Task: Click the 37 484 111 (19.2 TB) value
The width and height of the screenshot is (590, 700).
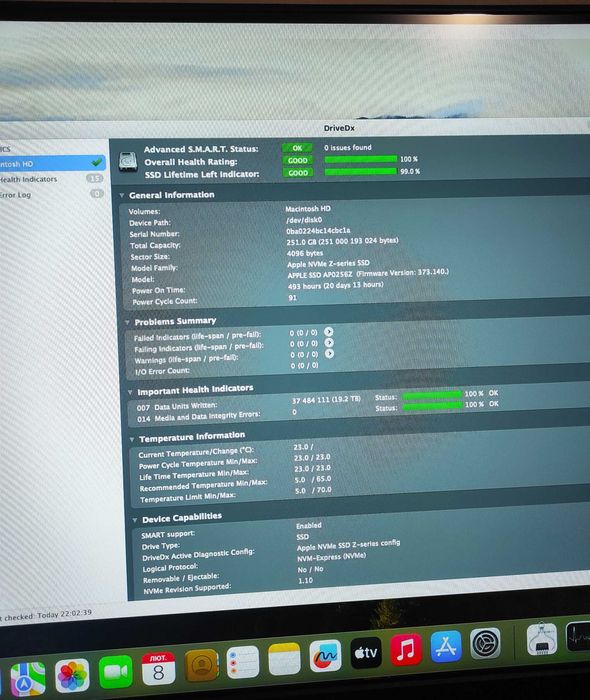Action: pos(326,400)
